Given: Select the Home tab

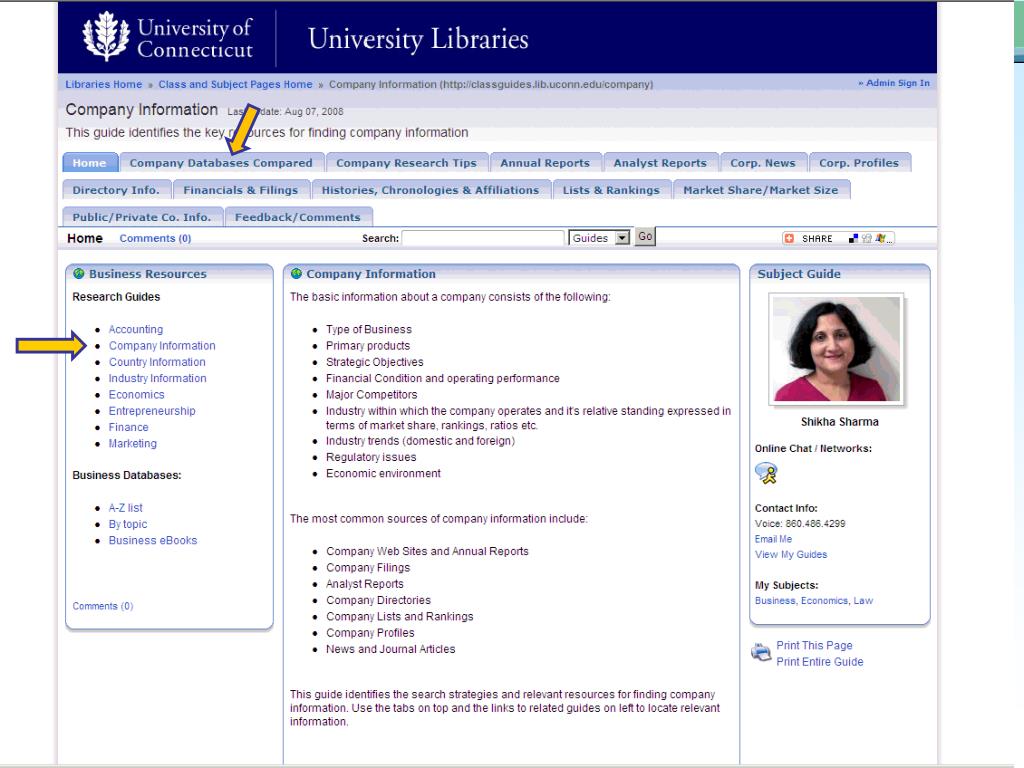Looking at the screenshot, I should click(90, 163).
